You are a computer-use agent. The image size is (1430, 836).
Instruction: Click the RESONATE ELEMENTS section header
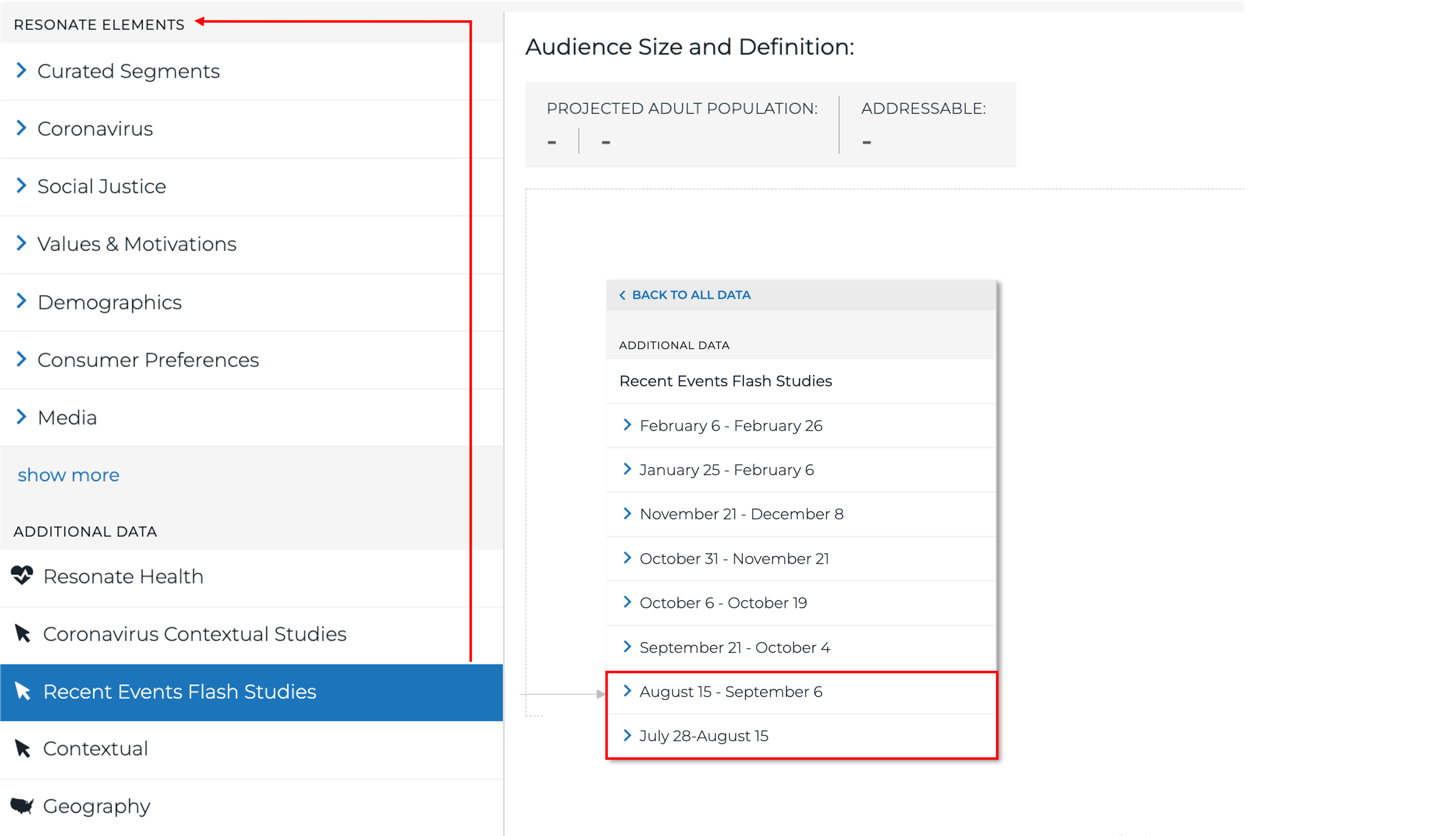[x=99, y=25]
